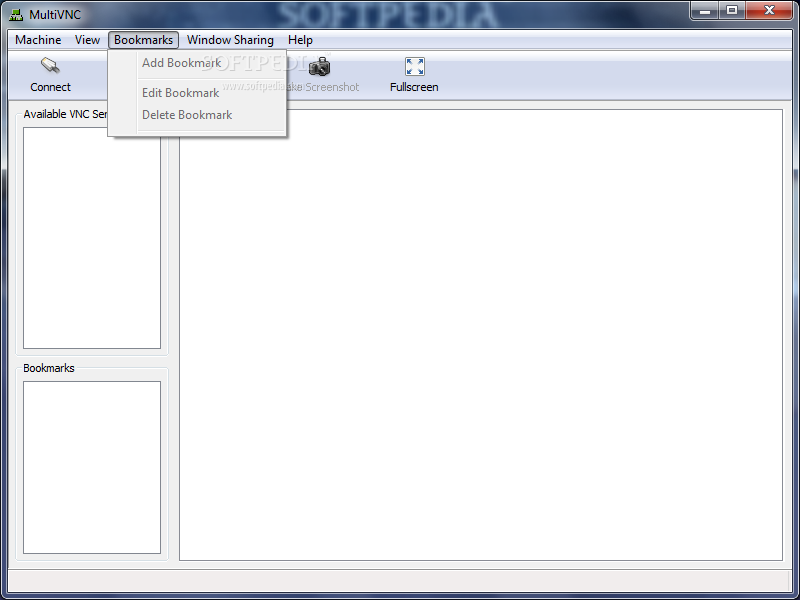The image size is (800, 600).
Task: Click the Fullscreen arrows icon
Action: click(414, 66)
